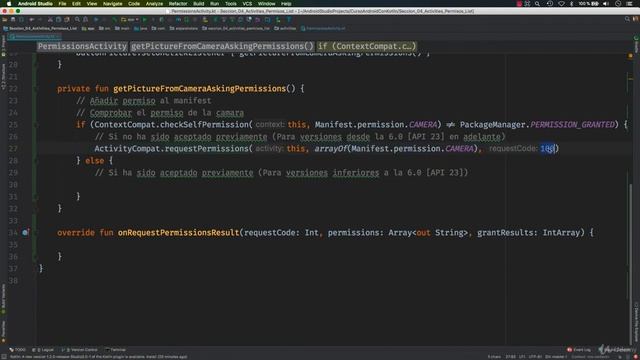This screenshot has width=640, height=360.
Task: Click the app breadcrumb folder
Action: pos(88,29)
